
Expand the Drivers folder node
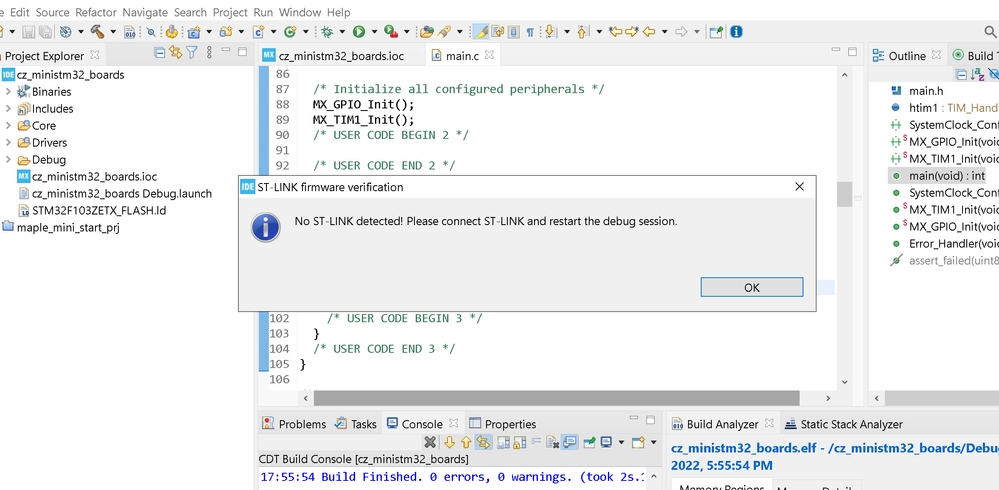tap(8, 143)
